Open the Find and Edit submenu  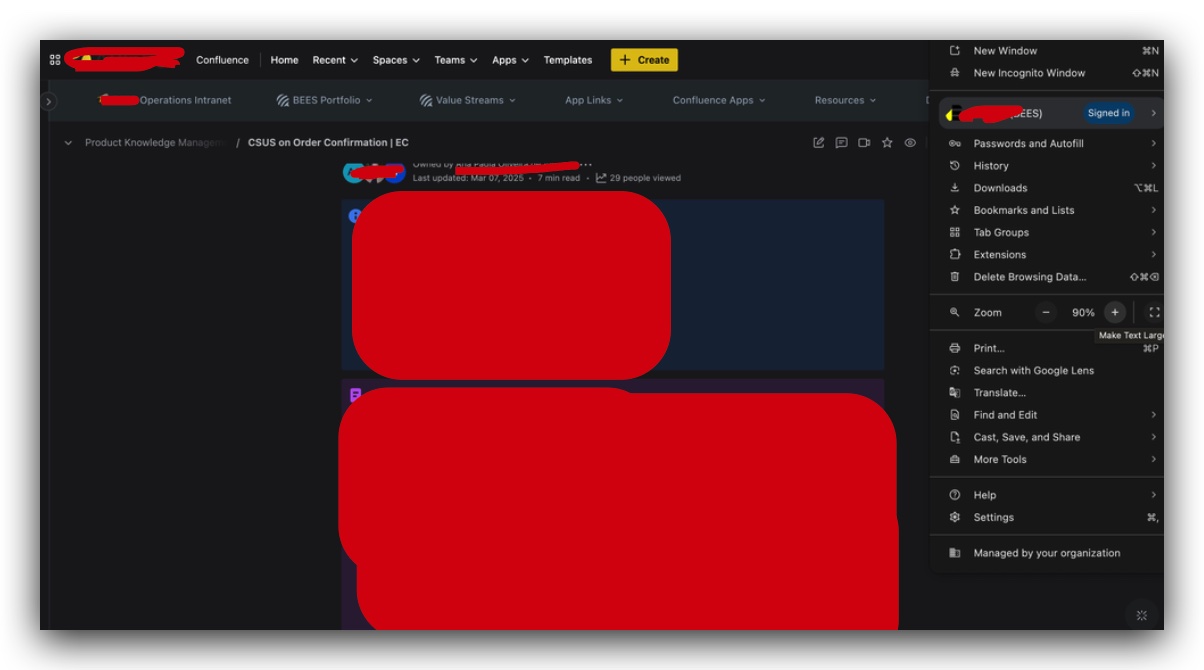point(1046,415)
